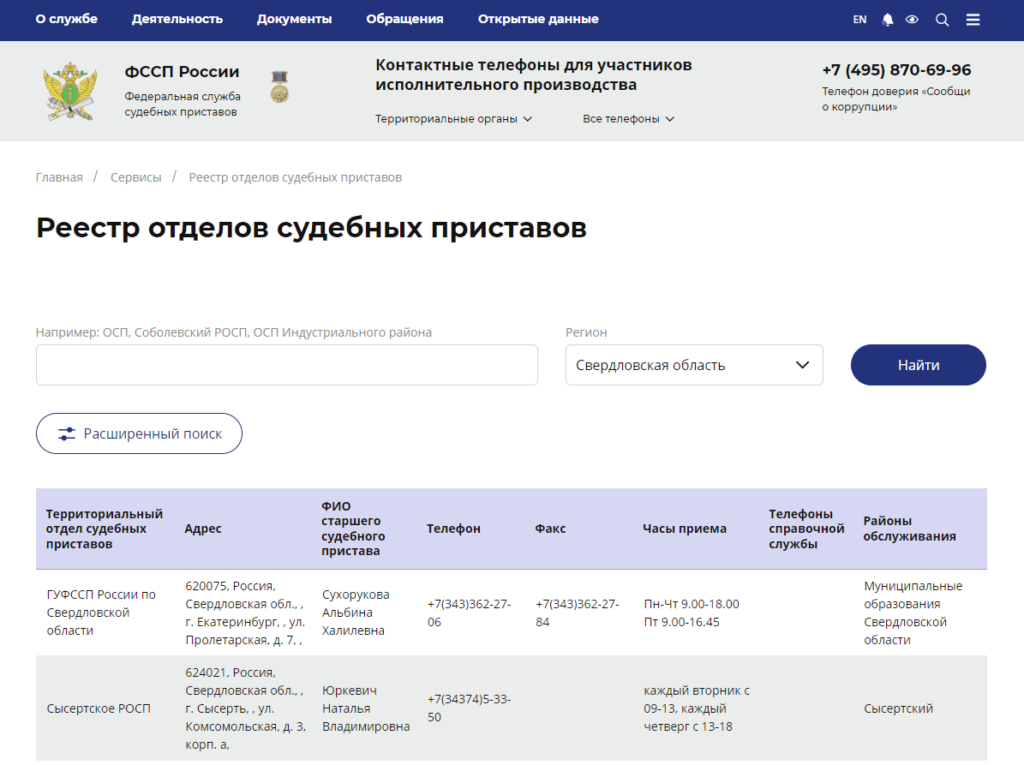The image size is (1024, 765).
Task: Open Документы menu item
Action: [x=294, y=19]
